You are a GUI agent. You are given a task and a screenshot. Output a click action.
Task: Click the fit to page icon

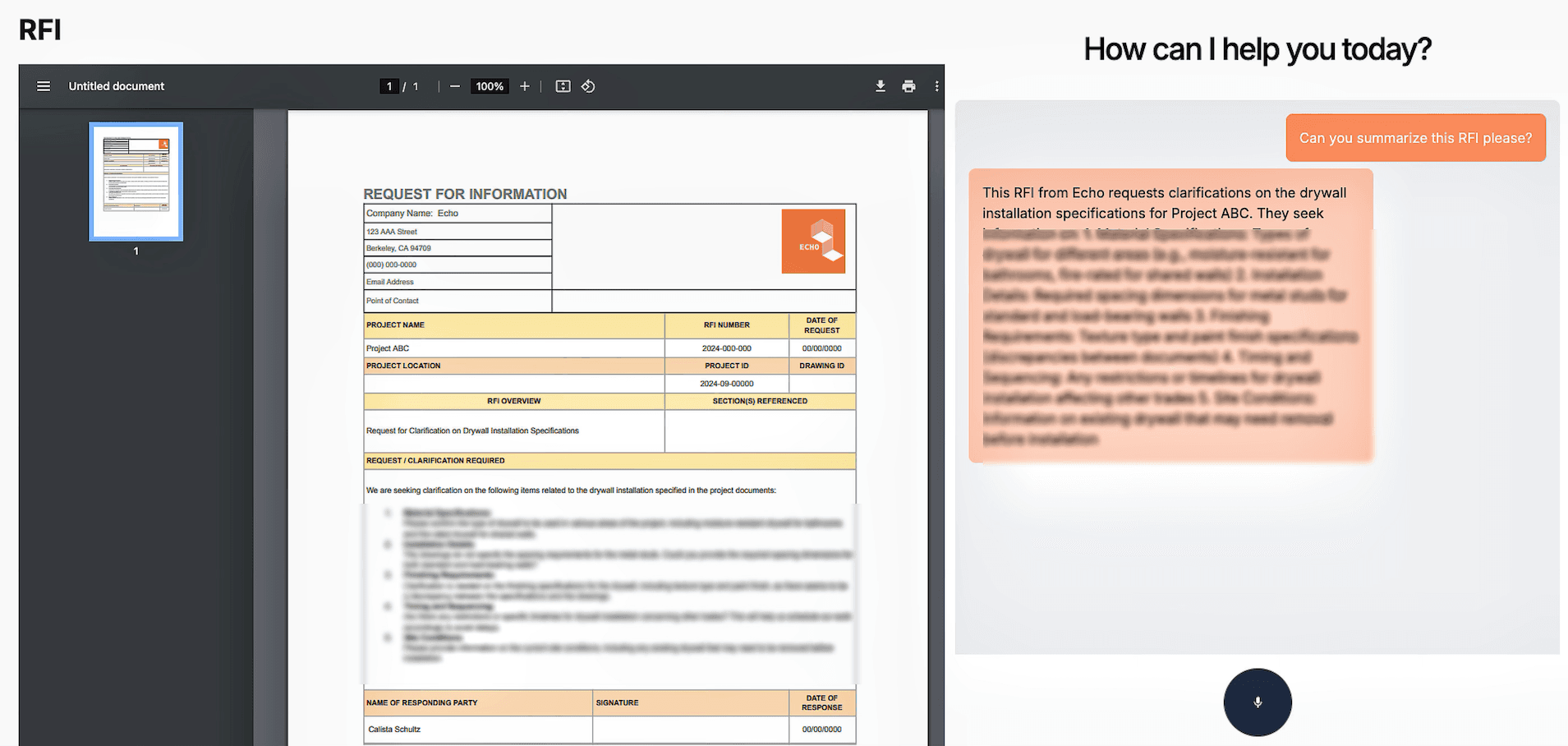563,86
